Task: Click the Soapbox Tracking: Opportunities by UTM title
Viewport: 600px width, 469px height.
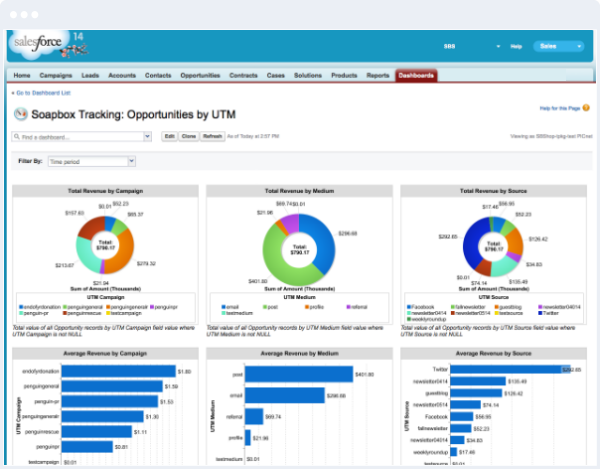Action: click(x=134, y=114)
